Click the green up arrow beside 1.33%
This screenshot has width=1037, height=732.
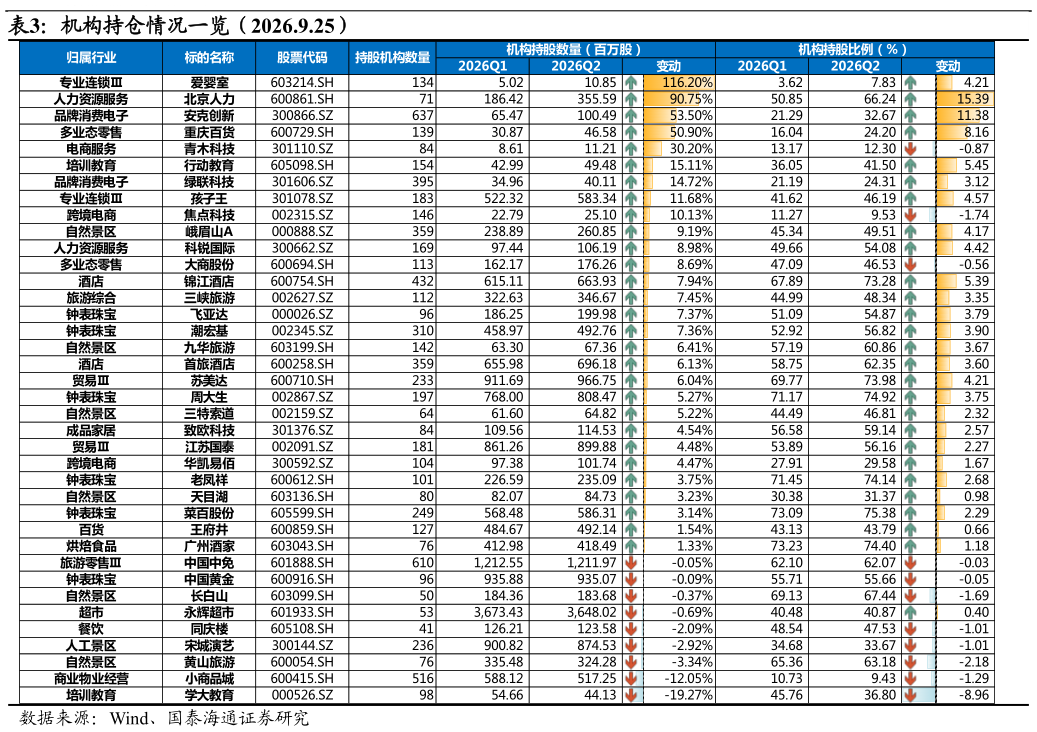point(631,546)
